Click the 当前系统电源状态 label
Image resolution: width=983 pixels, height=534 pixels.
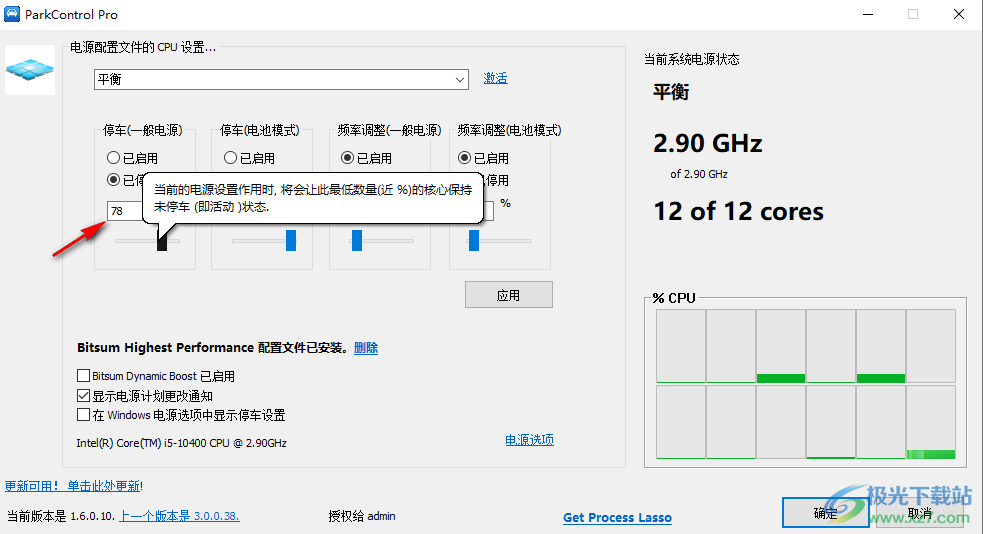(691, 60)
